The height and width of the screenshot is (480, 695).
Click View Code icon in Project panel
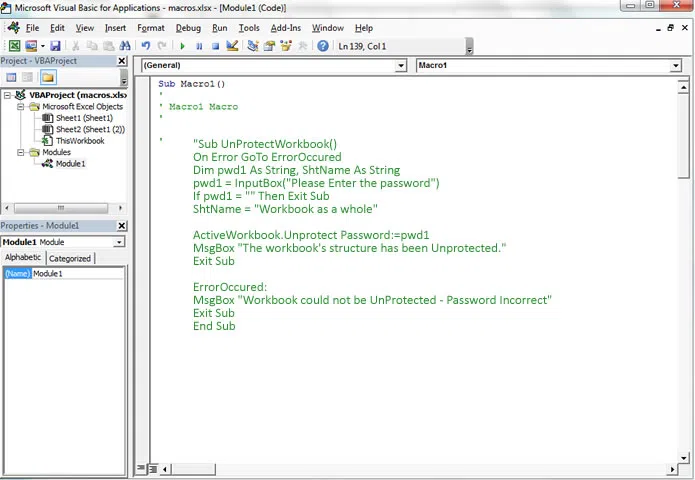(x=11, y=78)
